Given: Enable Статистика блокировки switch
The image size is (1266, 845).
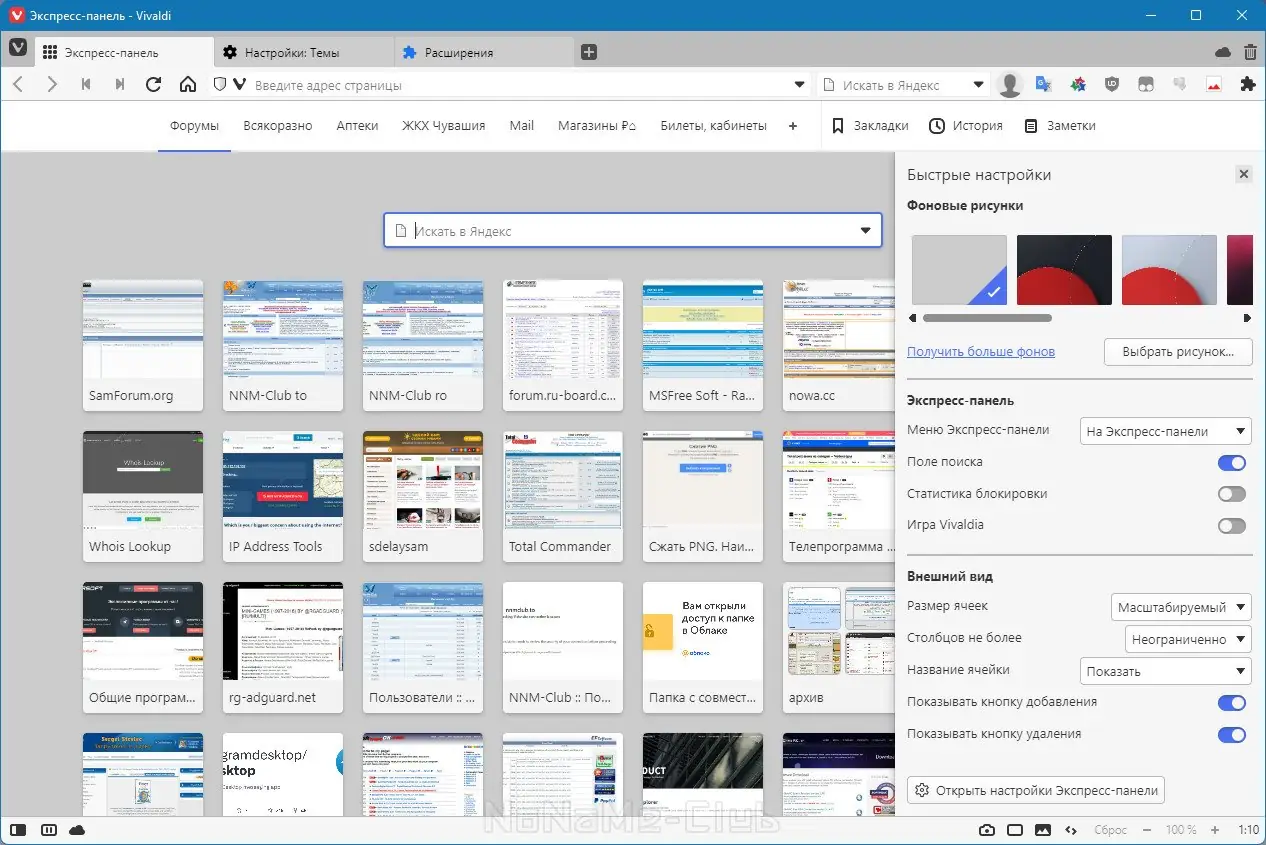Looking at the screenshot, I should 1232,494.
